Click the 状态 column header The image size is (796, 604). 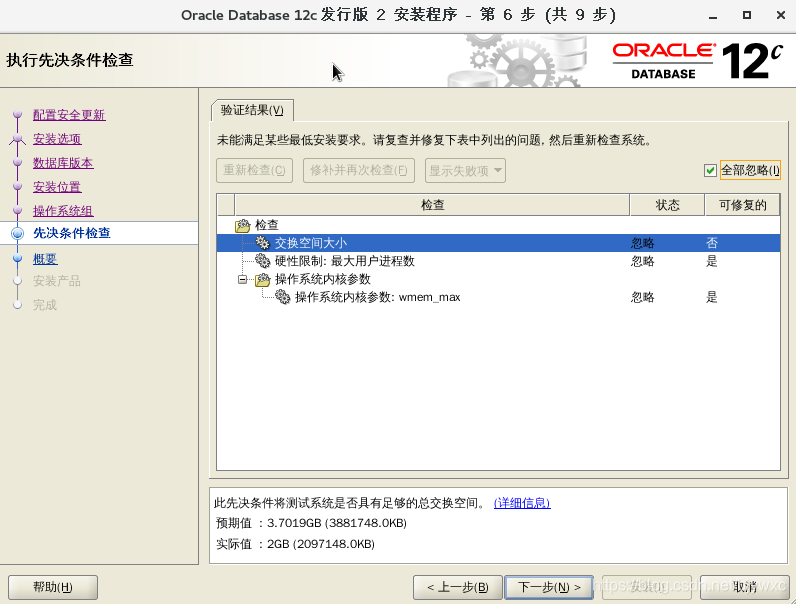[667, 205]
